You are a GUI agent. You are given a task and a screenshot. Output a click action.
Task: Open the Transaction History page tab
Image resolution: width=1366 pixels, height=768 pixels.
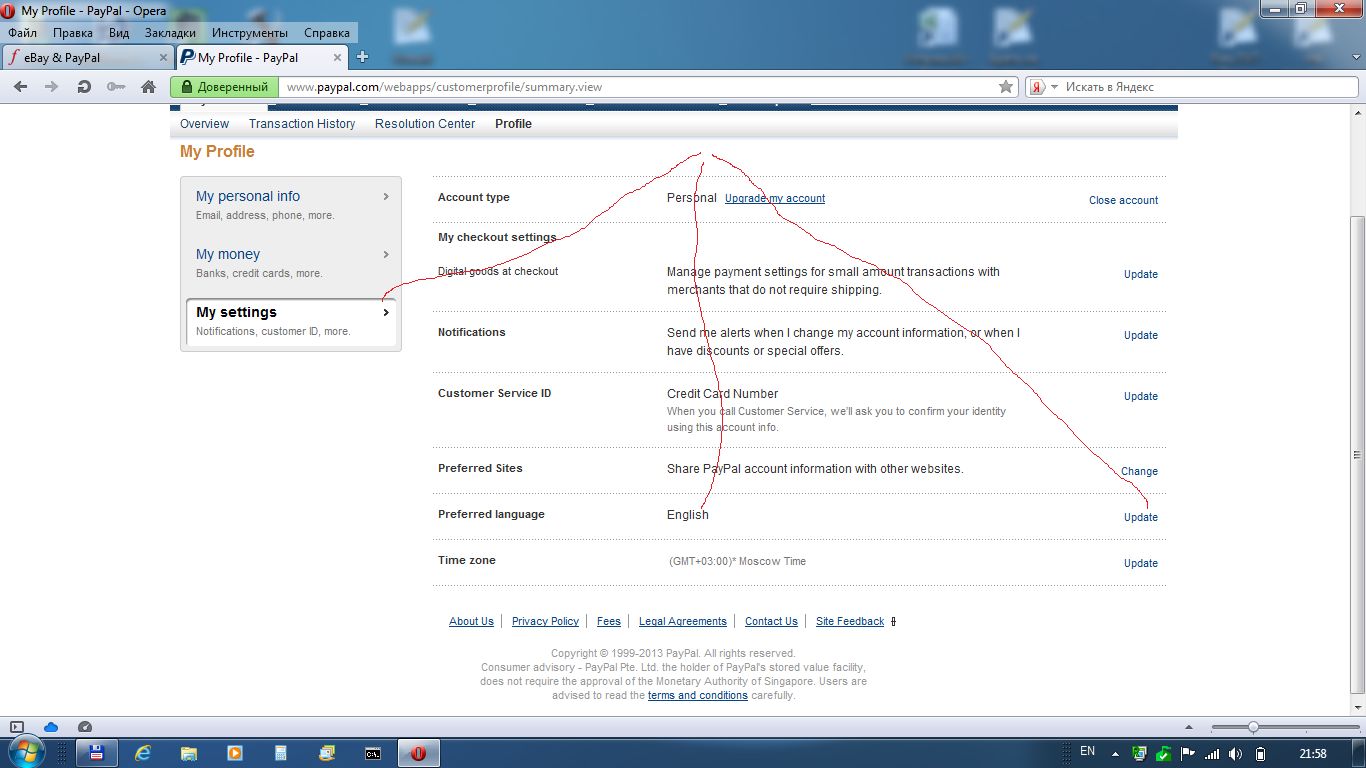point(301,124)
